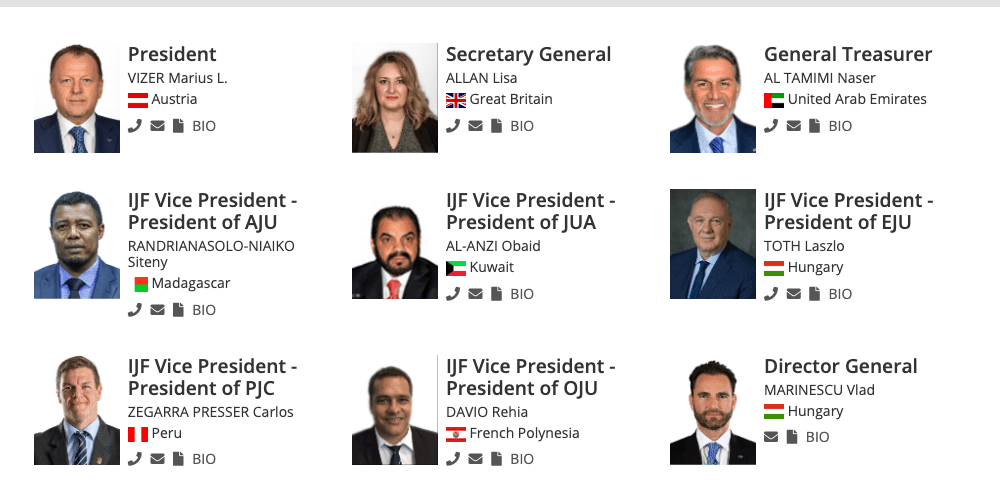The width and height of the screenshot is (1000, 497).
Task: Open BIO link for Madagascar's AJU president
Action: point(204,309)
